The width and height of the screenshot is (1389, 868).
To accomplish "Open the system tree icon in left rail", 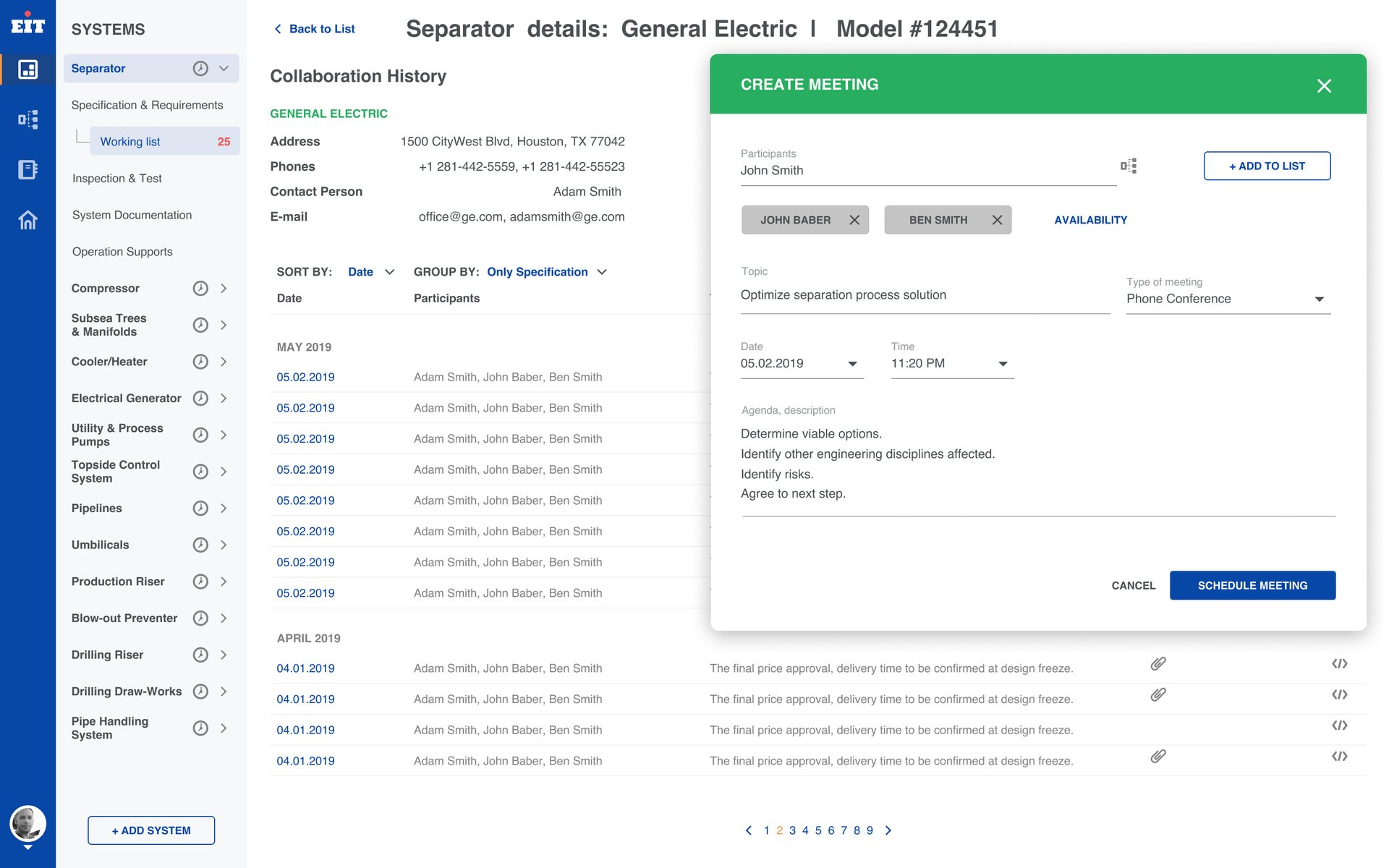I will pos(27,120).
